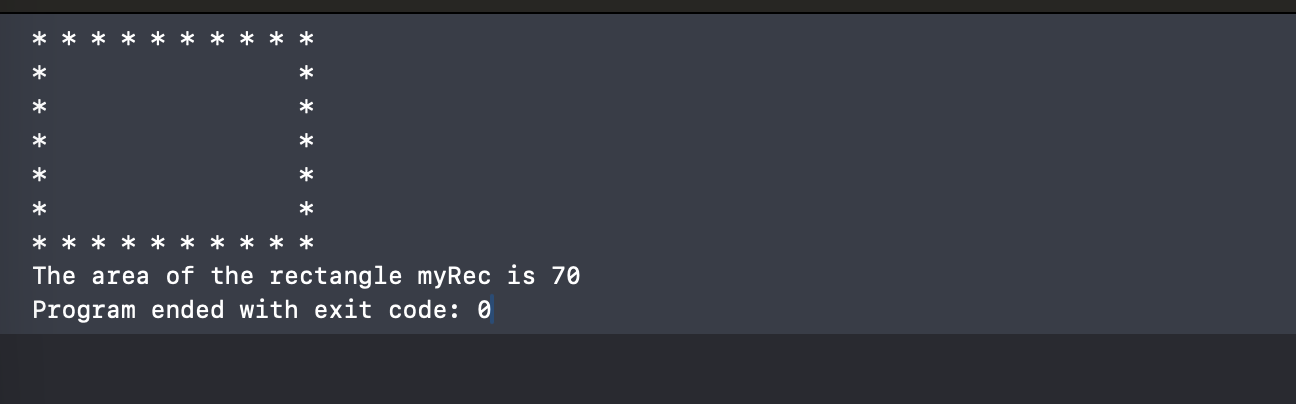Click the line reporting the rectangle area
This screenshot has height=404, width=1296.
click(306, 276)
